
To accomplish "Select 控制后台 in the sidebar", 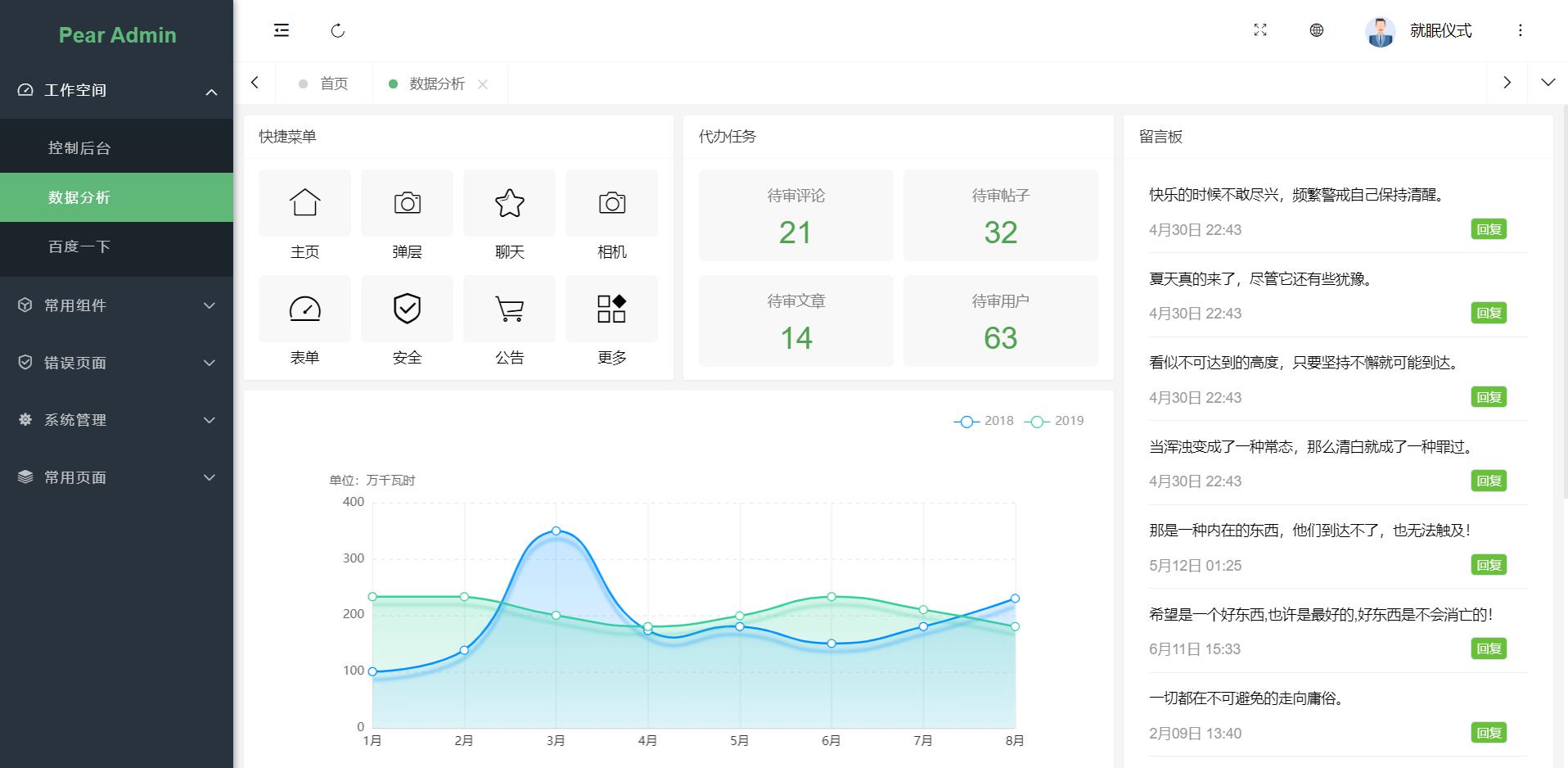I will tap(79, 148).
